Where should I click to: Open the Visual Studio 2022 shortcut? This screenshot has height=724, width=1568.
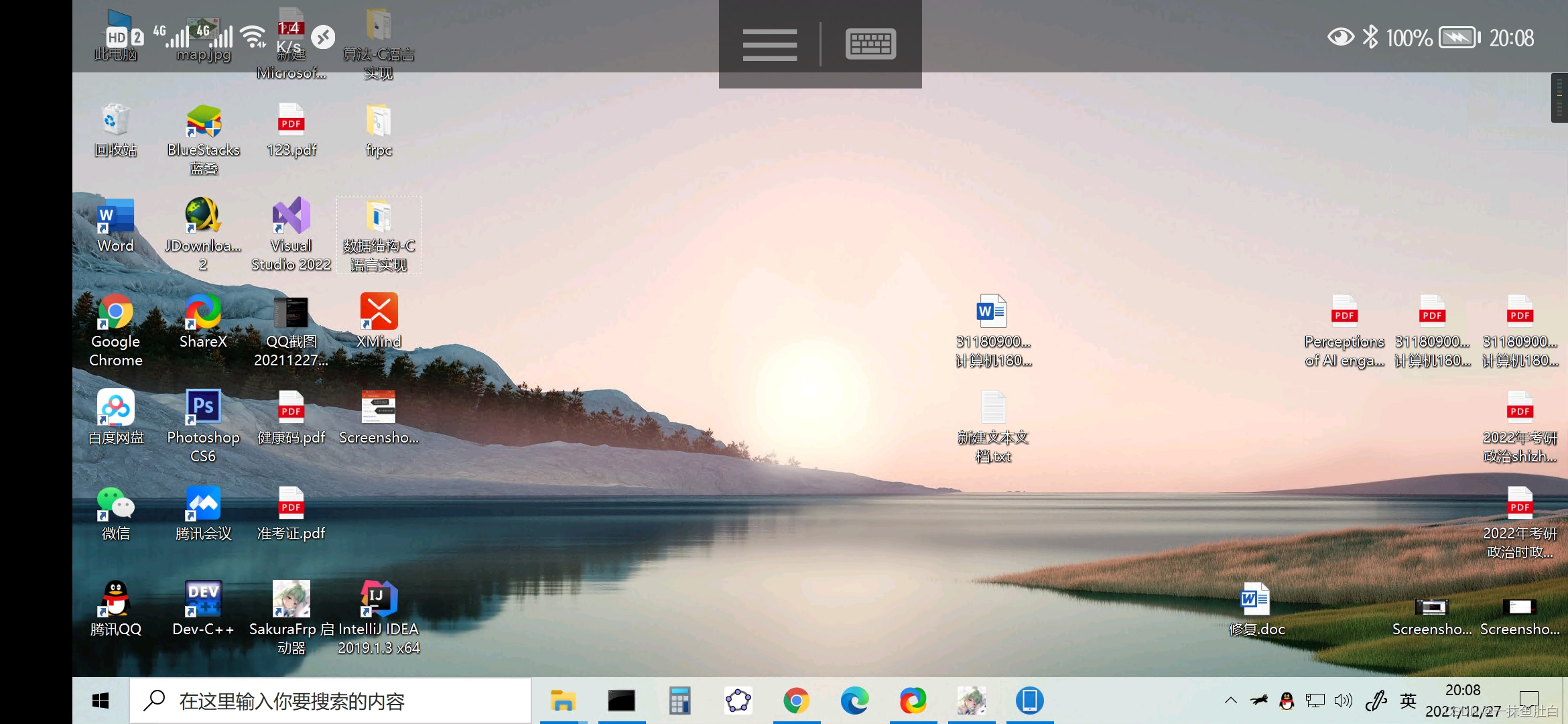click(291, 217)
